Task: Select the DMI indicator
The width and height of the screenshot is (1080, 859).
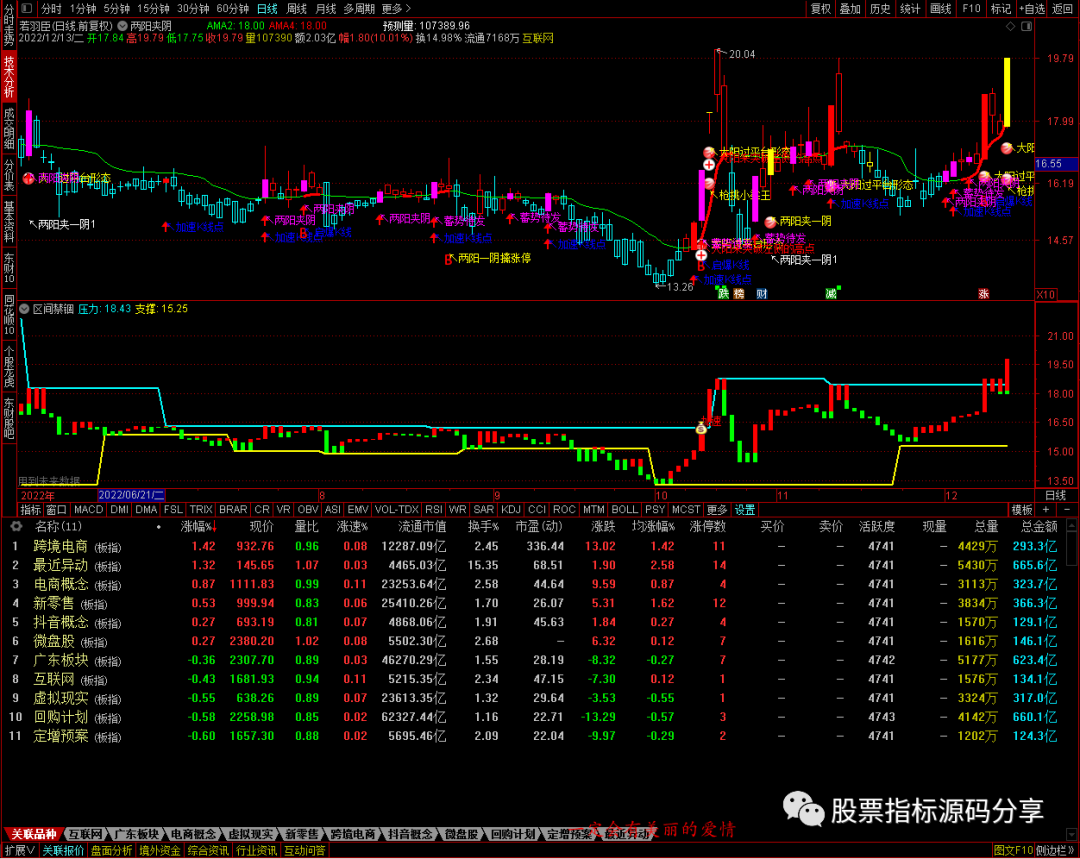Action: 119,510
